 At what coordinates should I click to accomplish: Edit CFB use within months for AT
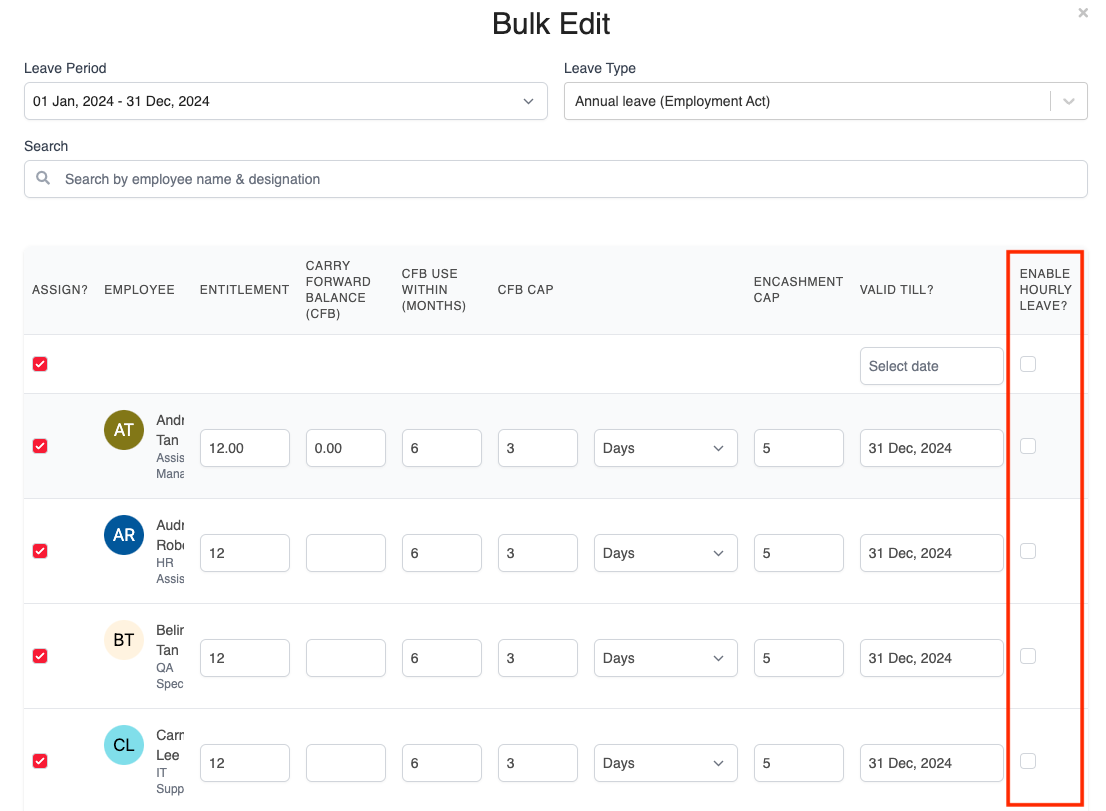click(442, 448)
